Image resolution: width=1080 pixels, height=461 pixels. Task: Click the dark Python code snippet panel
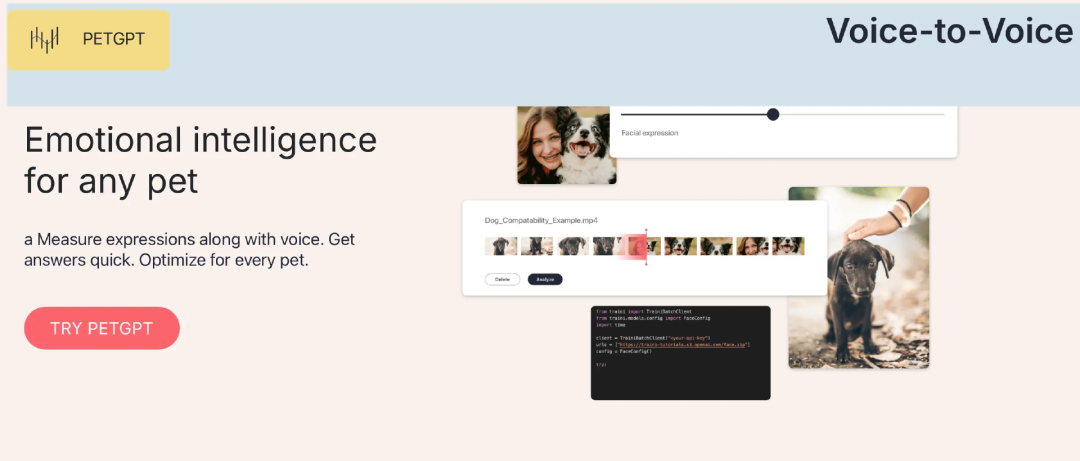tap(681, 353)
